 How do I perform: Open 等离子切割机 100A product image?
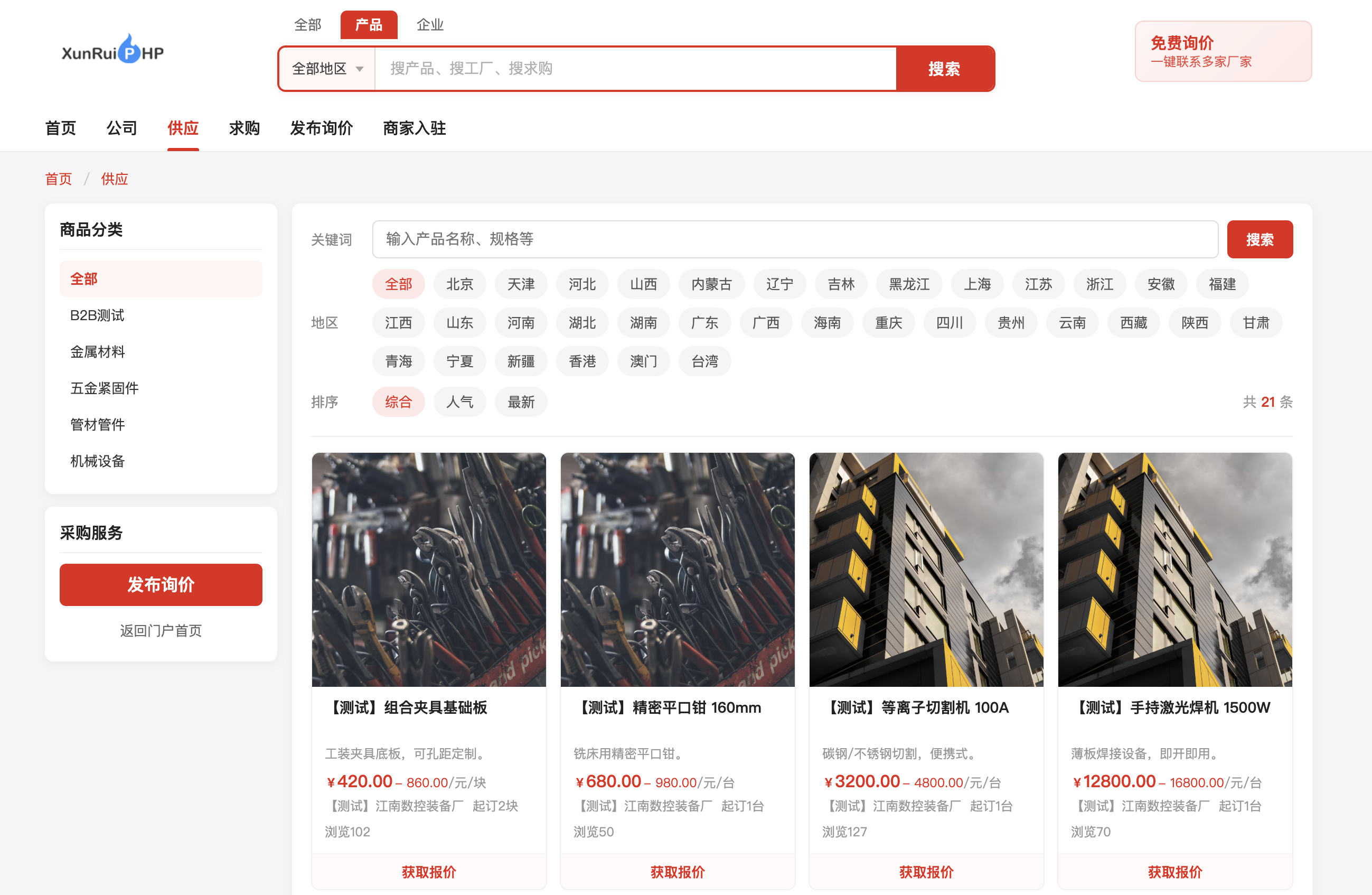point(926,569)
